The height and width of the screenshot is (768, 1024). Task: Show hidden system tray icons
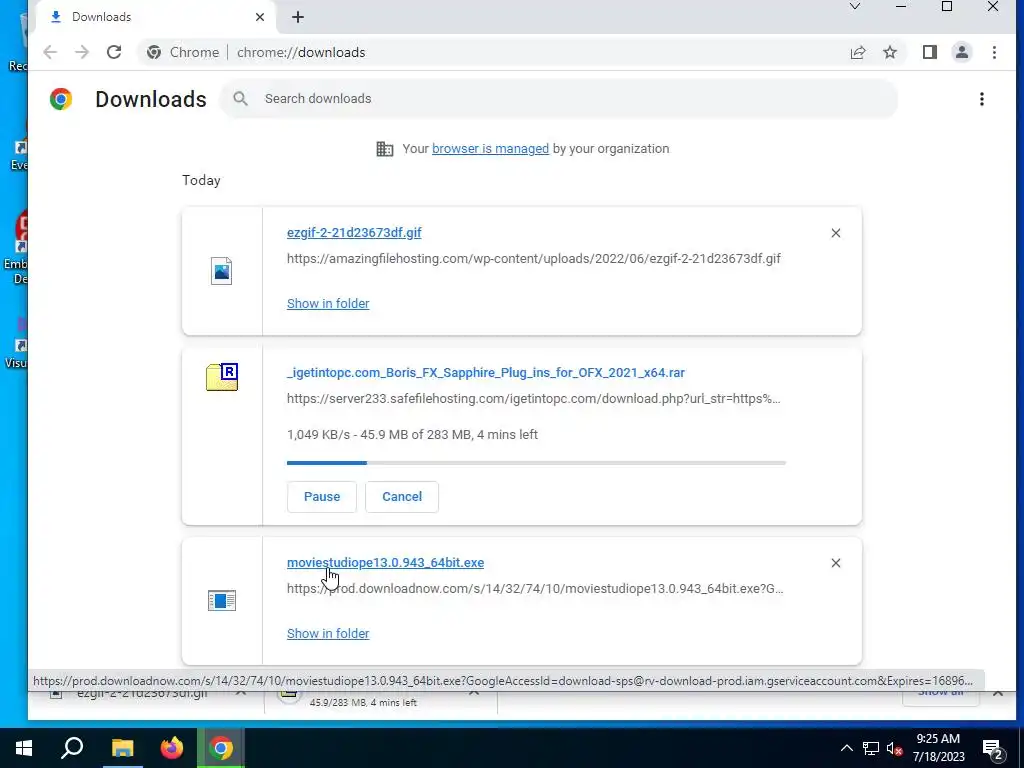[846, 748]
